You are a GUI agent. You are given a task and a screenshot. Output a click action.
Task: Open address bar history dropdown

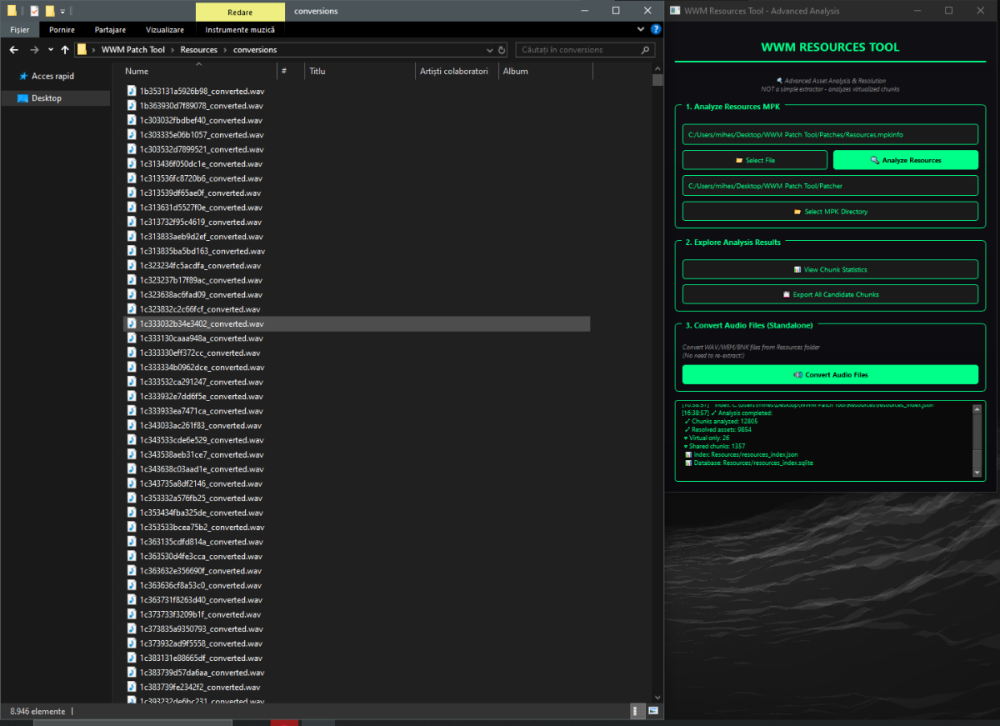[492, 49]
